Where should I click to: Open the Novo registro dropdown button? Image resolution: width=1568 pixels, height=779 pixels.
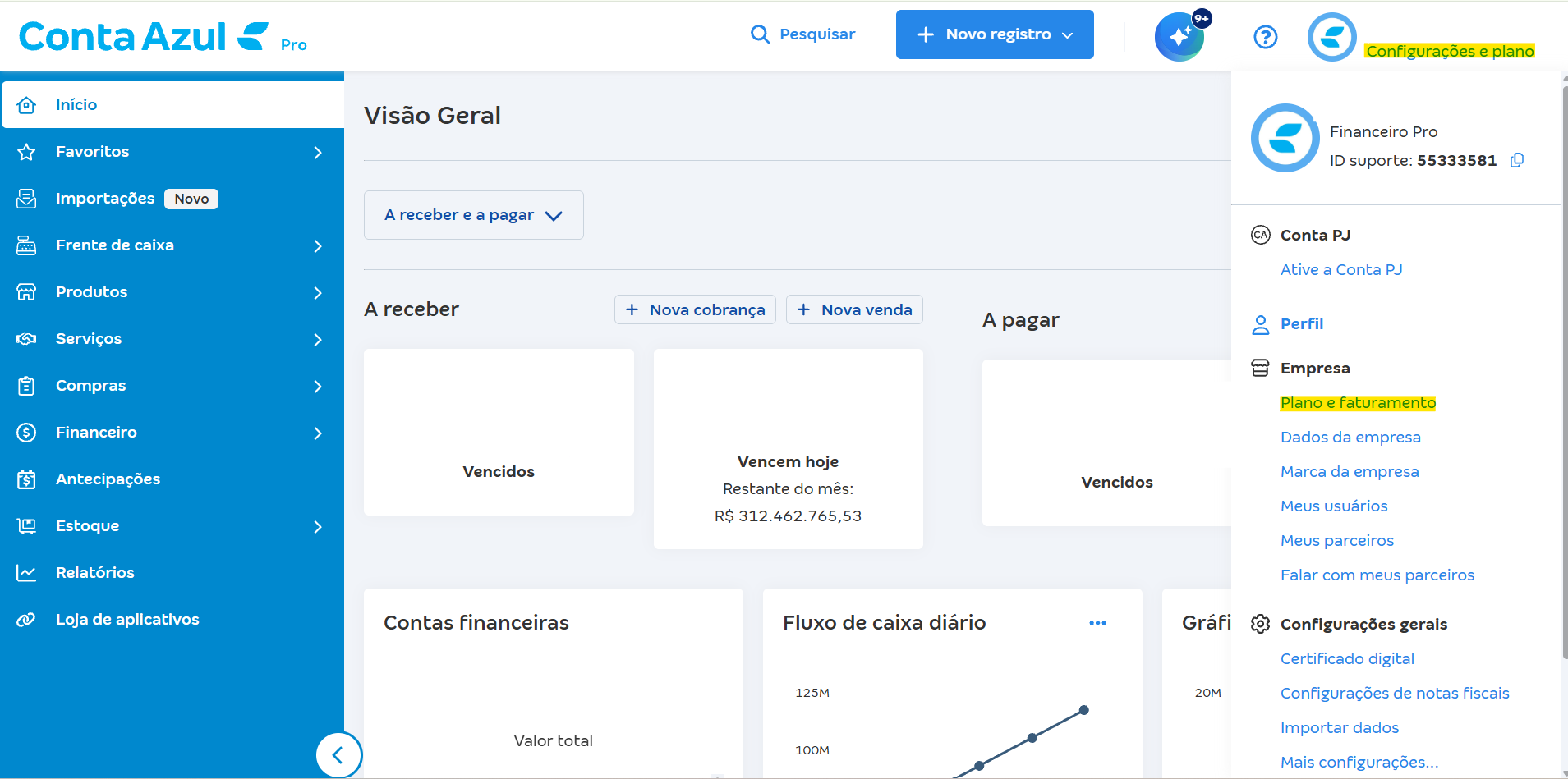[995, 34]
